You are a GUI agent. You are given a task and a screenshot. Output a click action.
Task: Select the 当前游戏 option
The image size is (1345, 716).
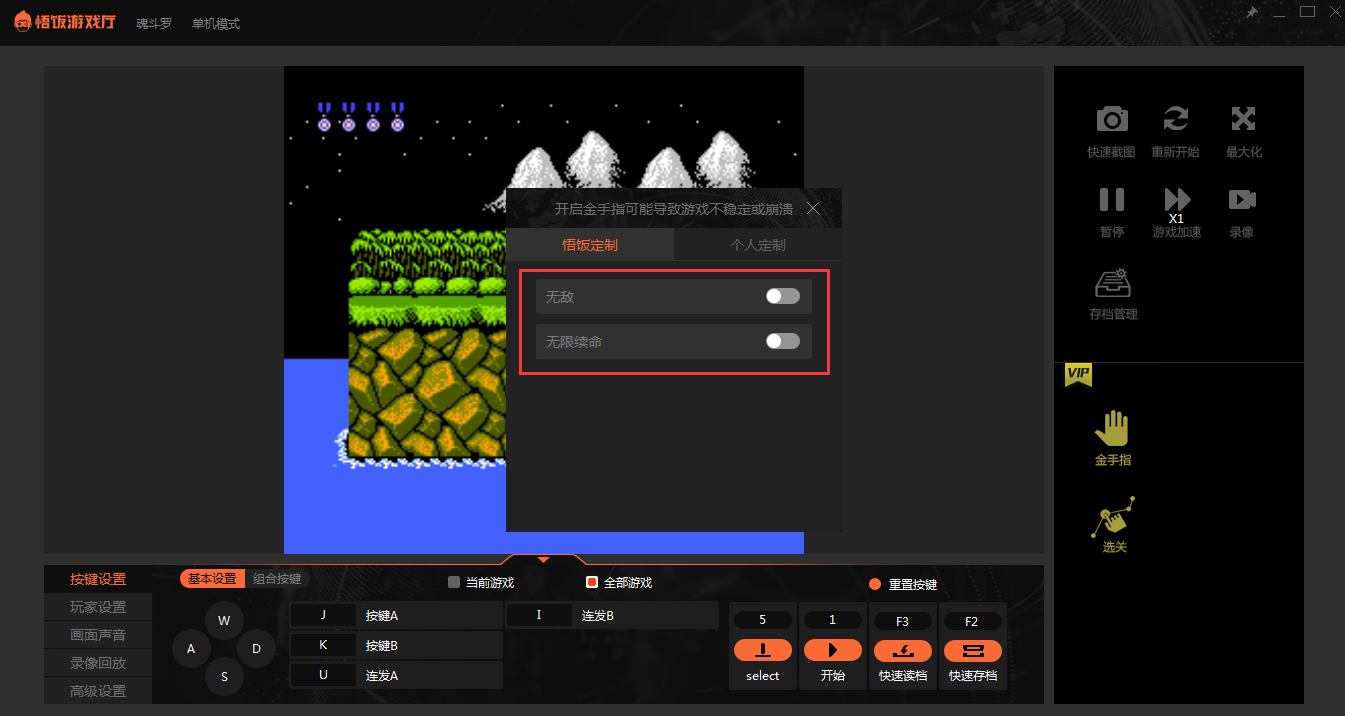454,582
